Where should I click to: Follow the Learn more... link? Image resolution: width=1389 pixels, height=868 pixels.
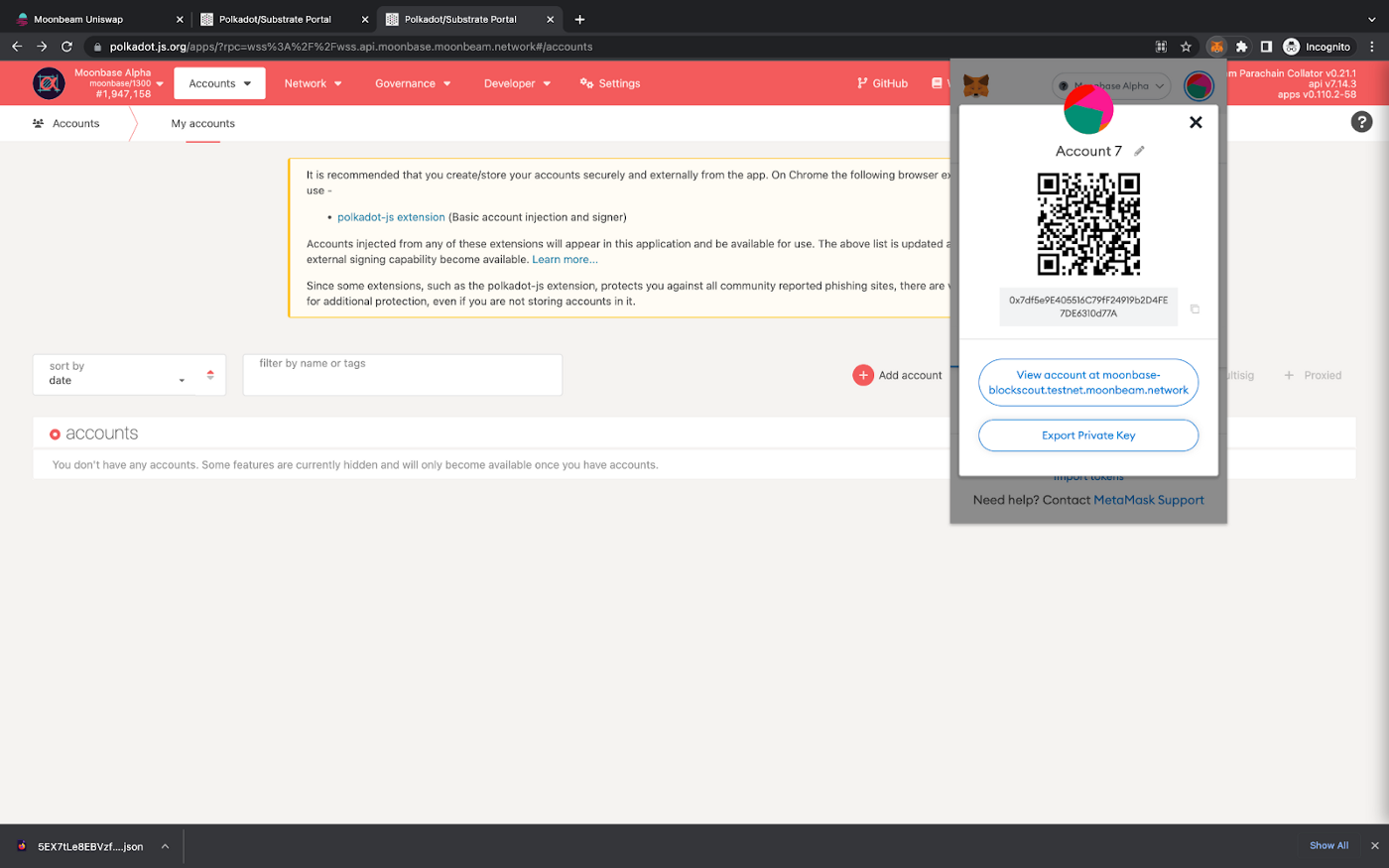tap(565, 260)
